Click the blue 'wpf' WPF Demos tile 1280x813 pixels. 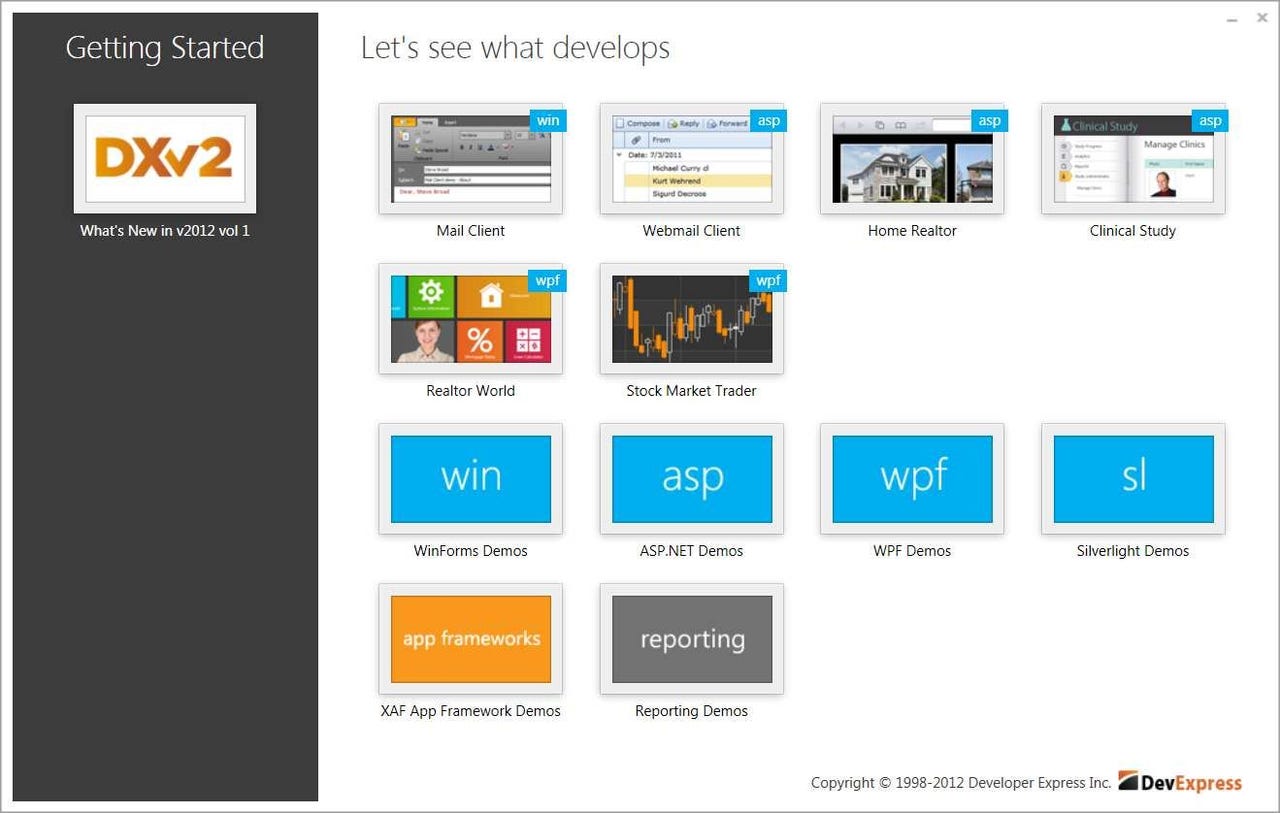click(912, 479)
